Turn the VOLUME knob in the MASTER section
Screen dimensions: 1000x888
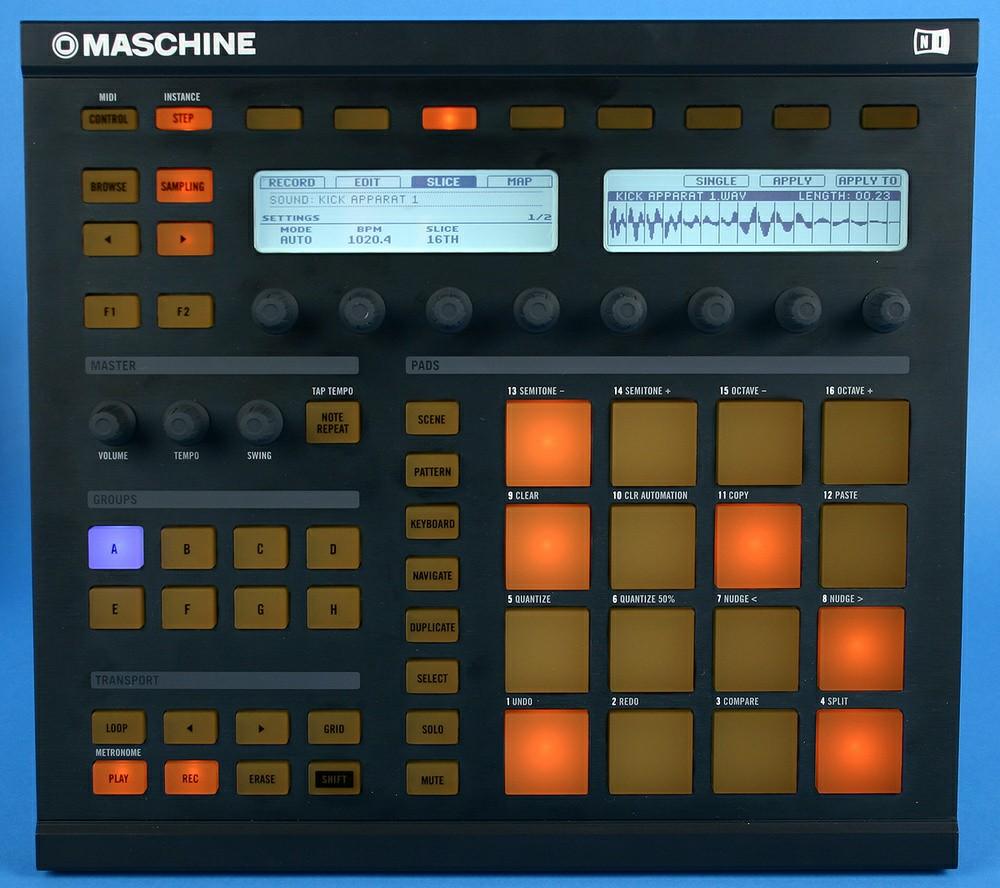click(x=111, y=422)
